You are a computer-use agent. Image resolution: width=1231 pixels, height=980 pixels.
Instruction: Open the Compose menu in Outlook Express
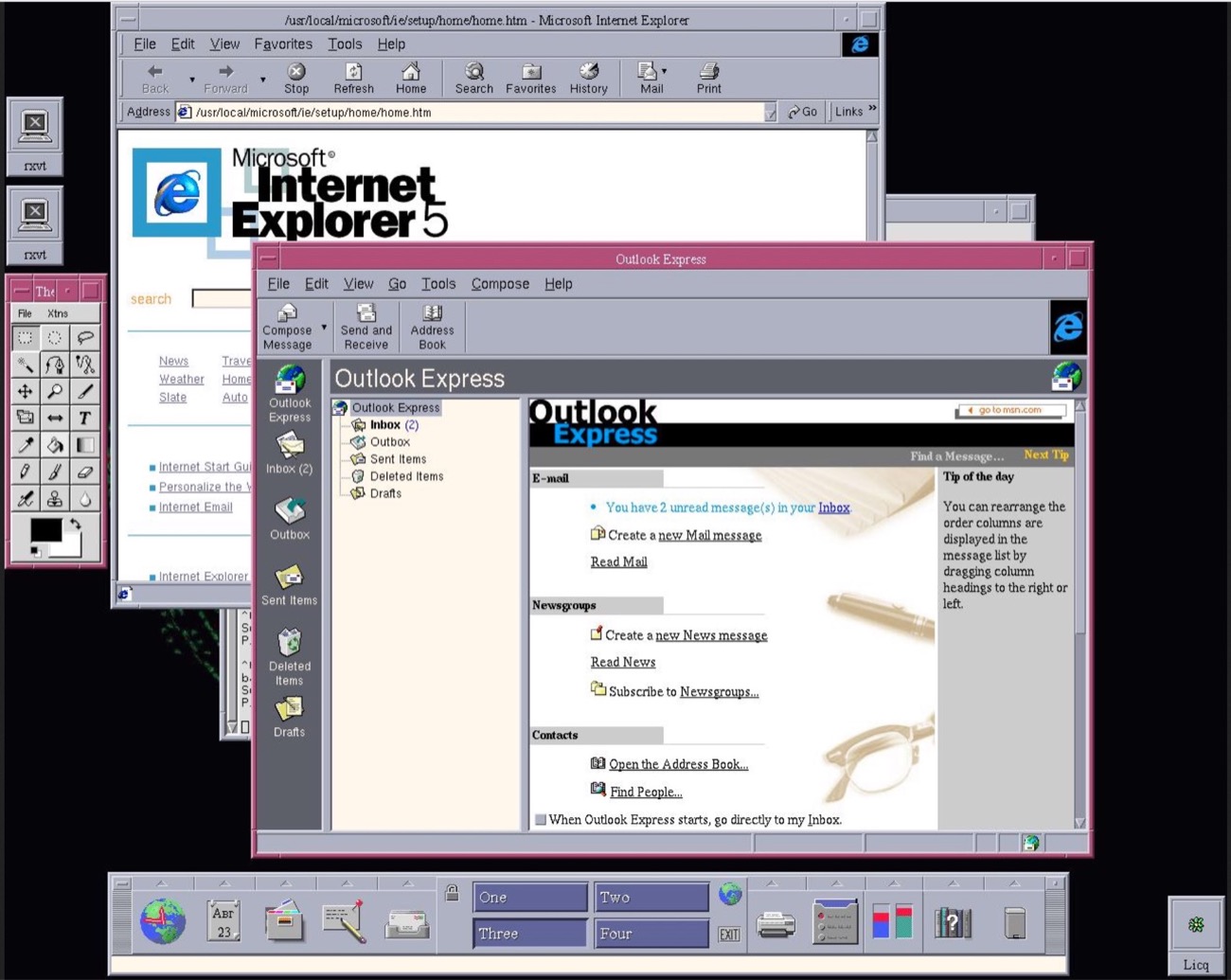[x=500, y=284]
